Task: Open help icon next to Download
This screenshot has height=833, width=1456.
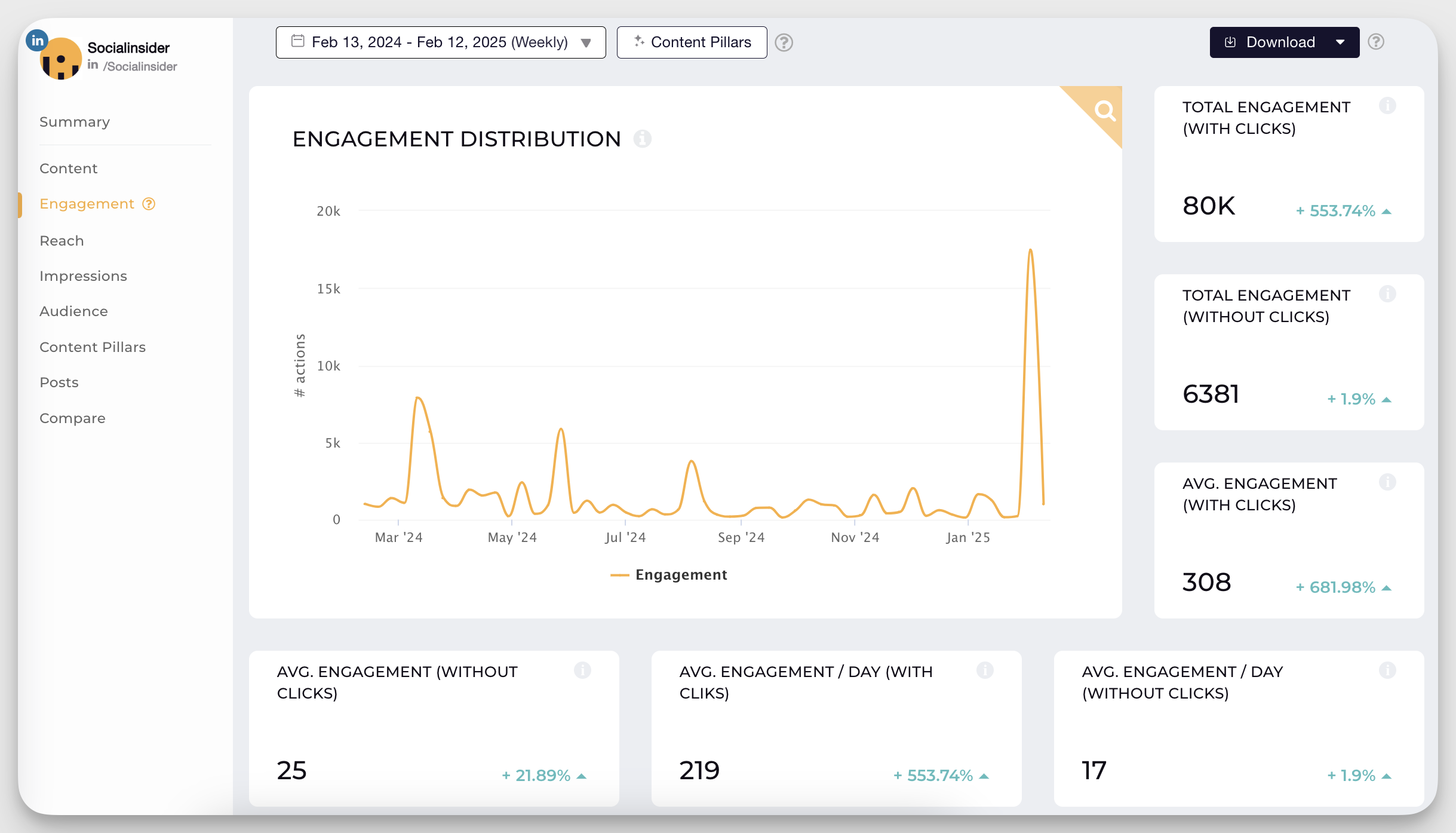Action: click(1376, 41)
